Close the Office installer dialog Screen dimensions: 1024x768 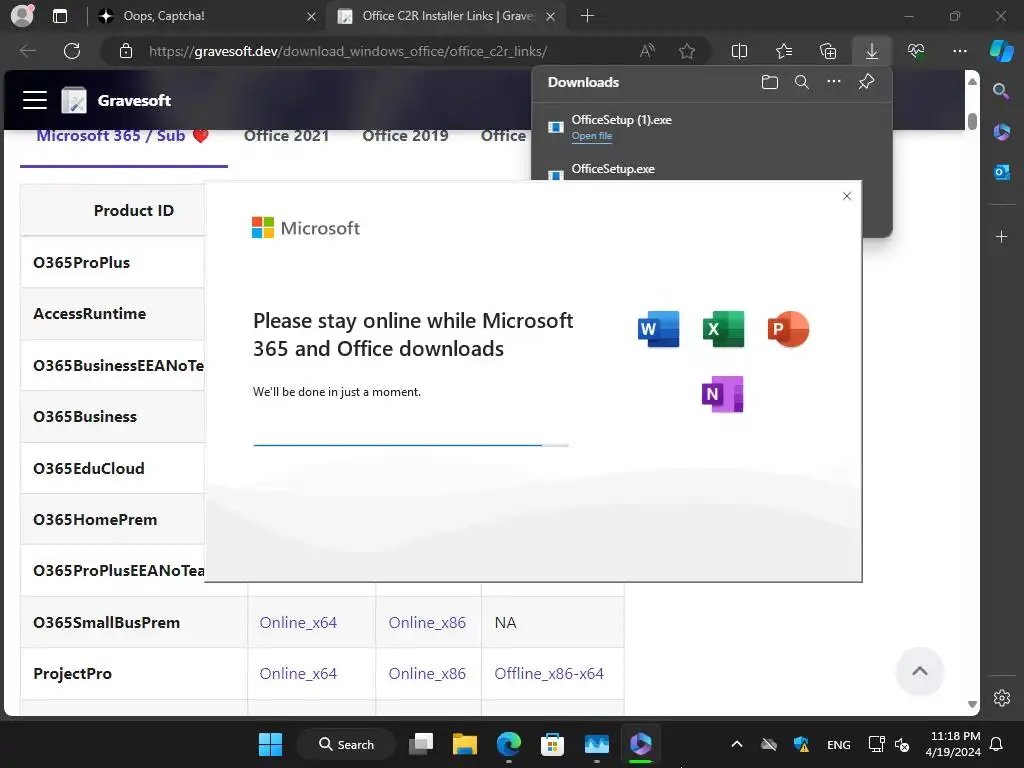[x=846, y=196]
